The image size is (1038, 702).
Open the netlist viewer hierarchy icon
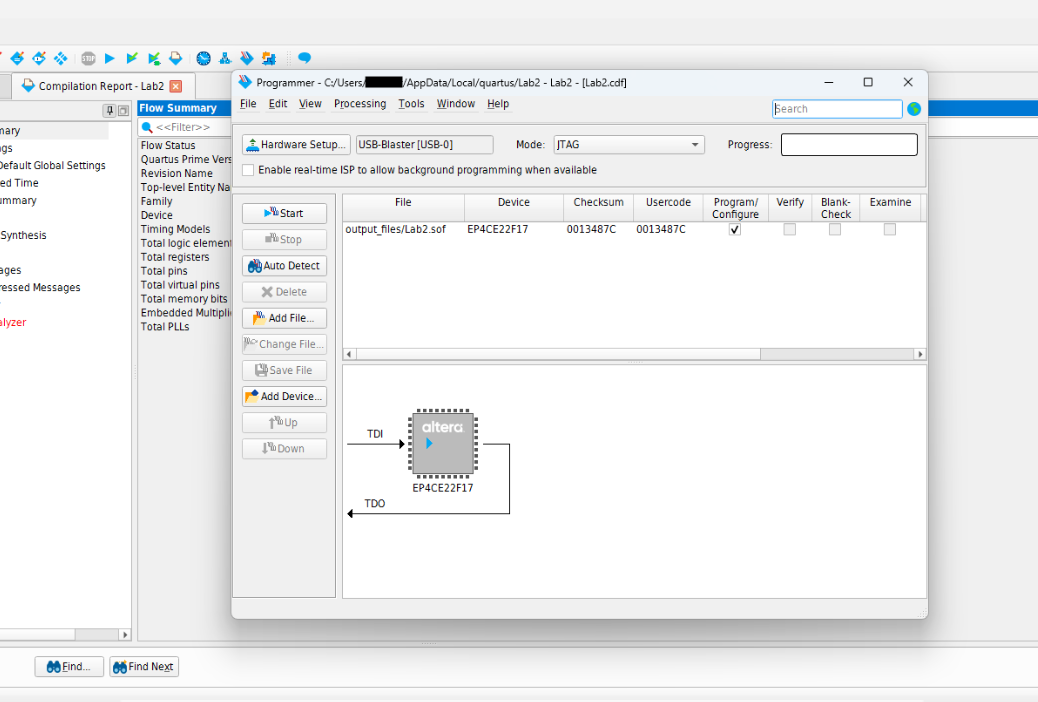[225, 58]
